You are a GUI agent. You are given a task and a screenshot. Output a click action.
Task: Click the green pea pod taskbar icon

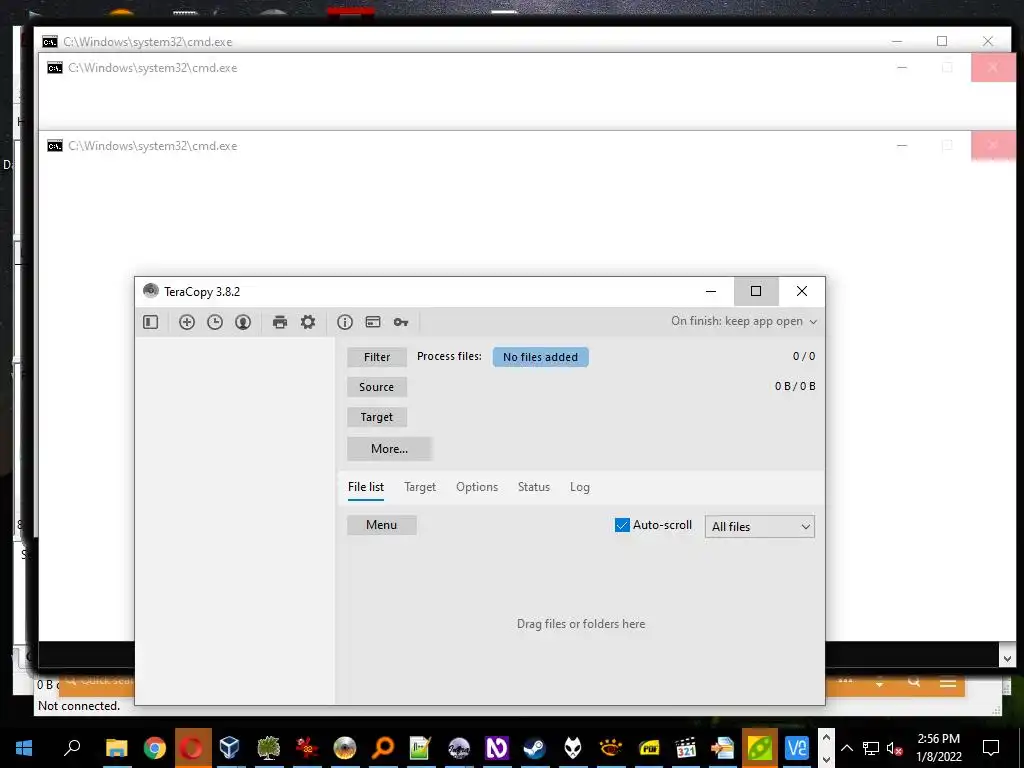[760, 748]
